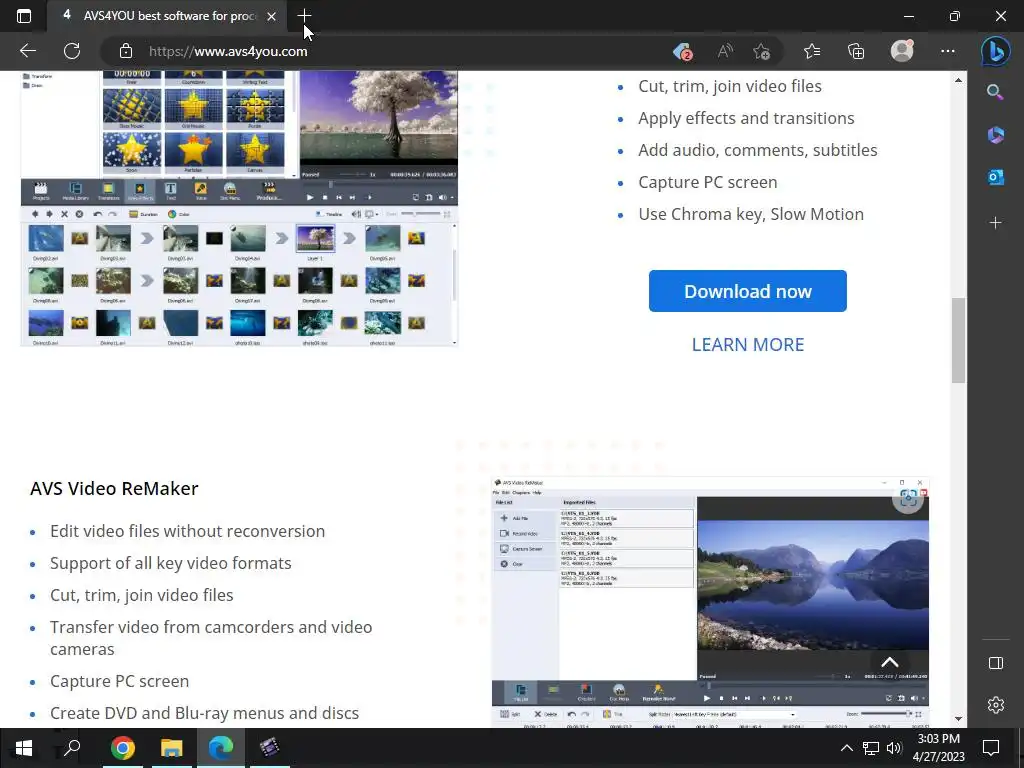Open network status in system tray

pyautogui.click(x=871, y=748)
